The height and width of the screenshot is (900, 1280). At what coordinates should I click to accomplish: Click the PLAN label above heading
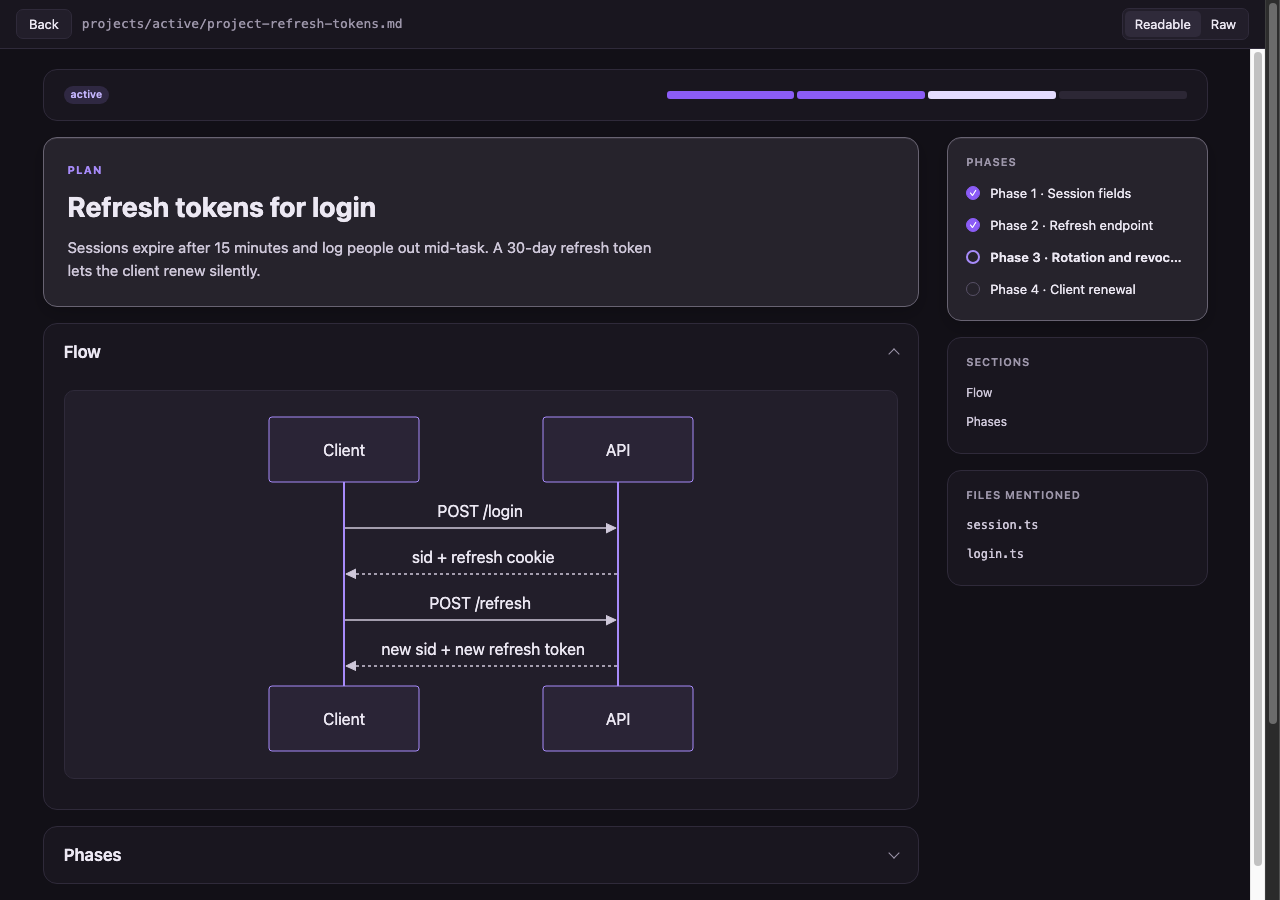click(85, 170)
